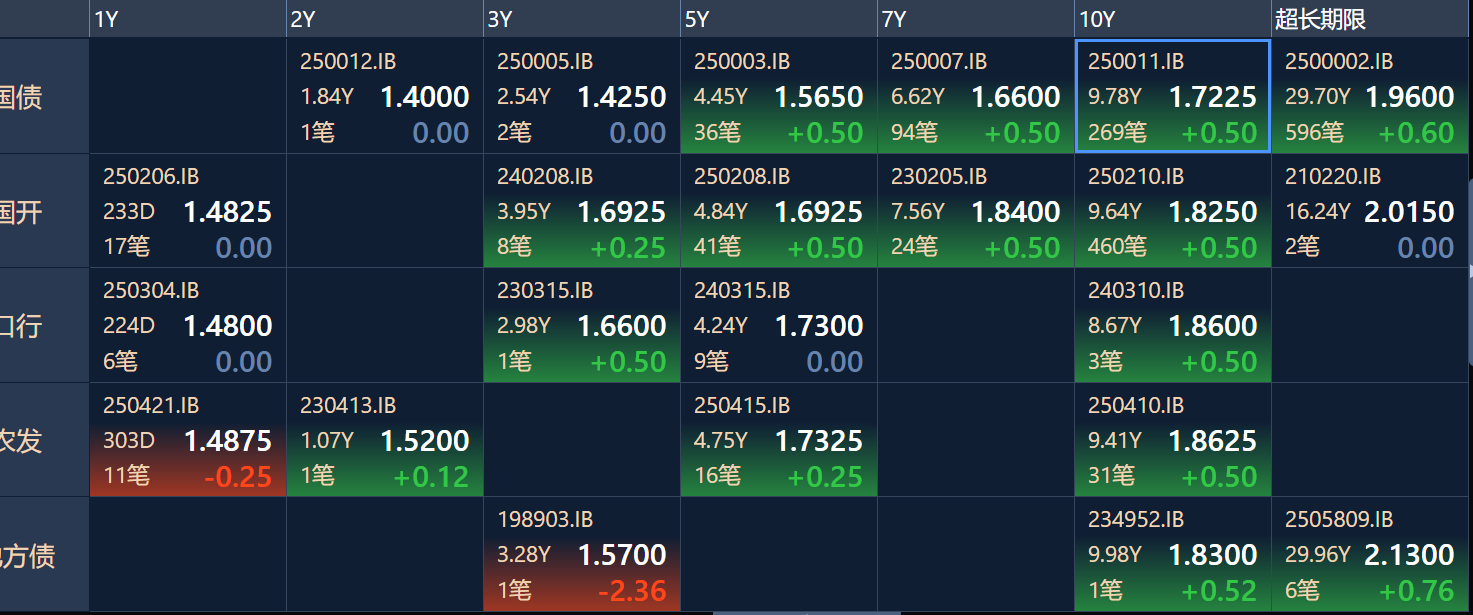Image resolution: width=1473 pixels, height=615 pixels.
Task: Click the +0.76 change value
Action: coord(1416,591)
